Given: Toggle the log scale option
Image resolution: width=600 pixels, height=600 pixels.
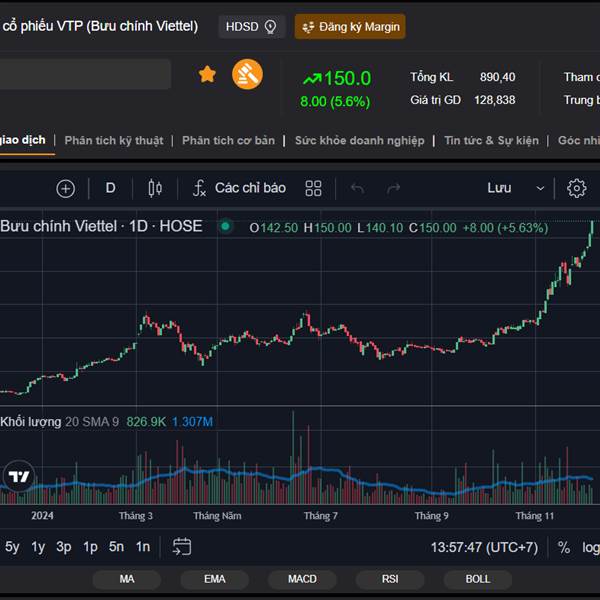Looking at the screenshot, I should tap(591, 548).
